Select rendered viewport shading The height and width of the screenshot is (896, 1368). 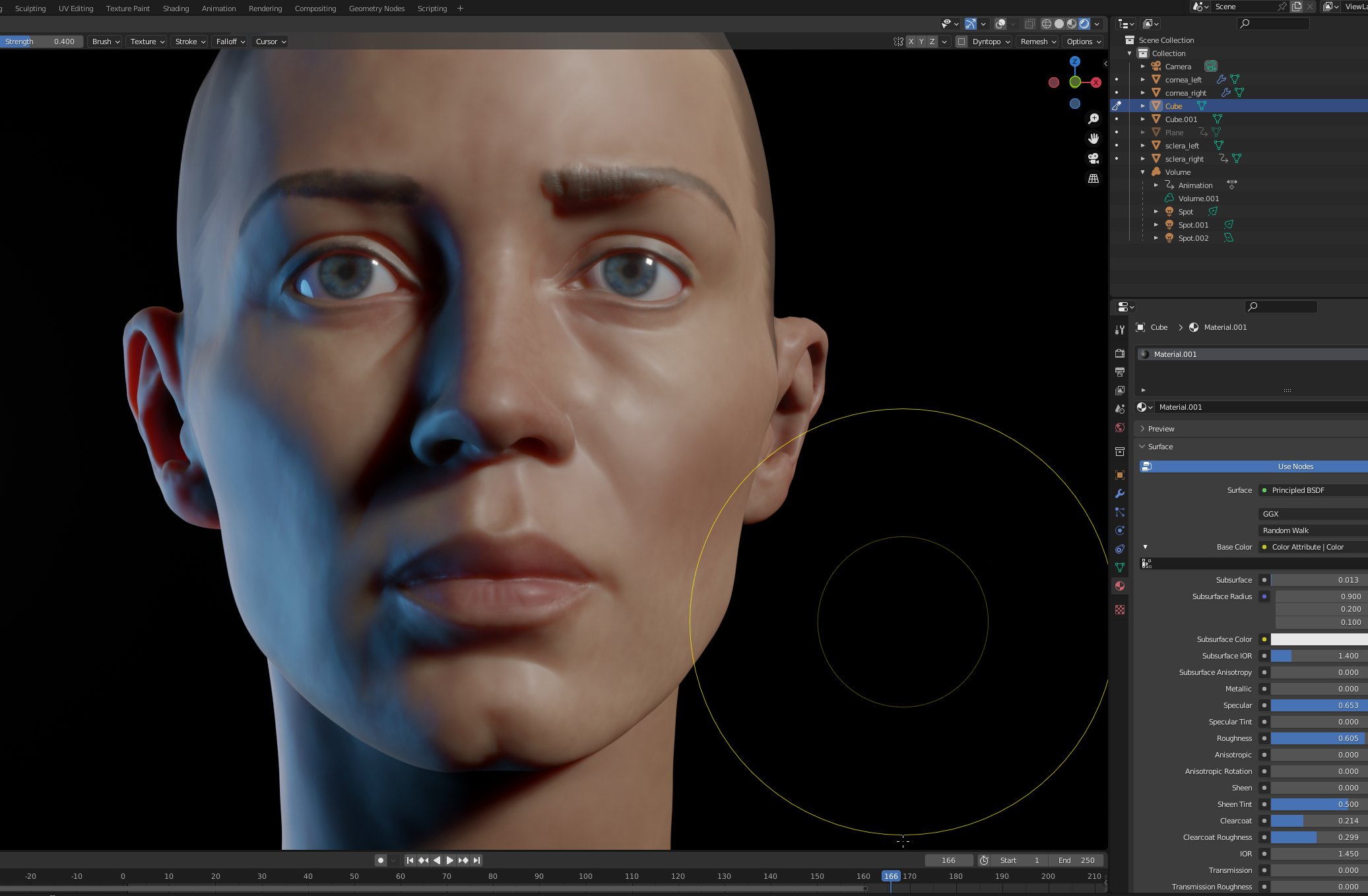[x=1084, y=24]
